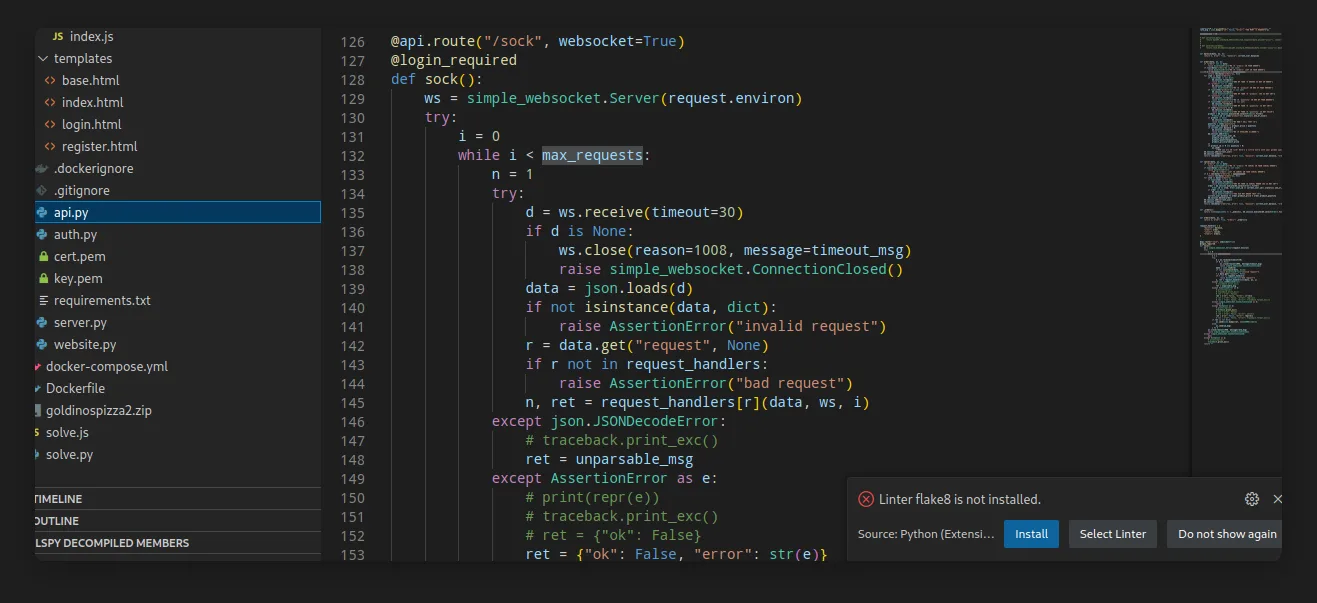Click the red error icon in notification
This screenshot has height=603, width=1317.
(866, 499)
